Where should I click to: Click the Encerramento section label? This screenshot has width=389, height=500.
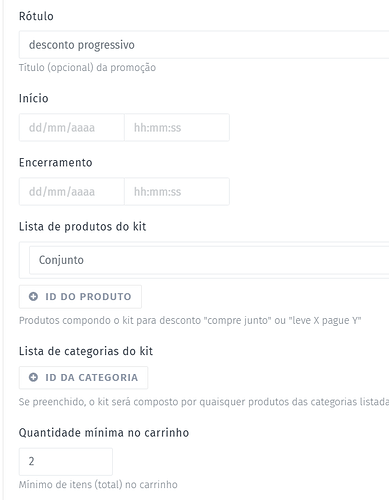[x=56, y=162]
